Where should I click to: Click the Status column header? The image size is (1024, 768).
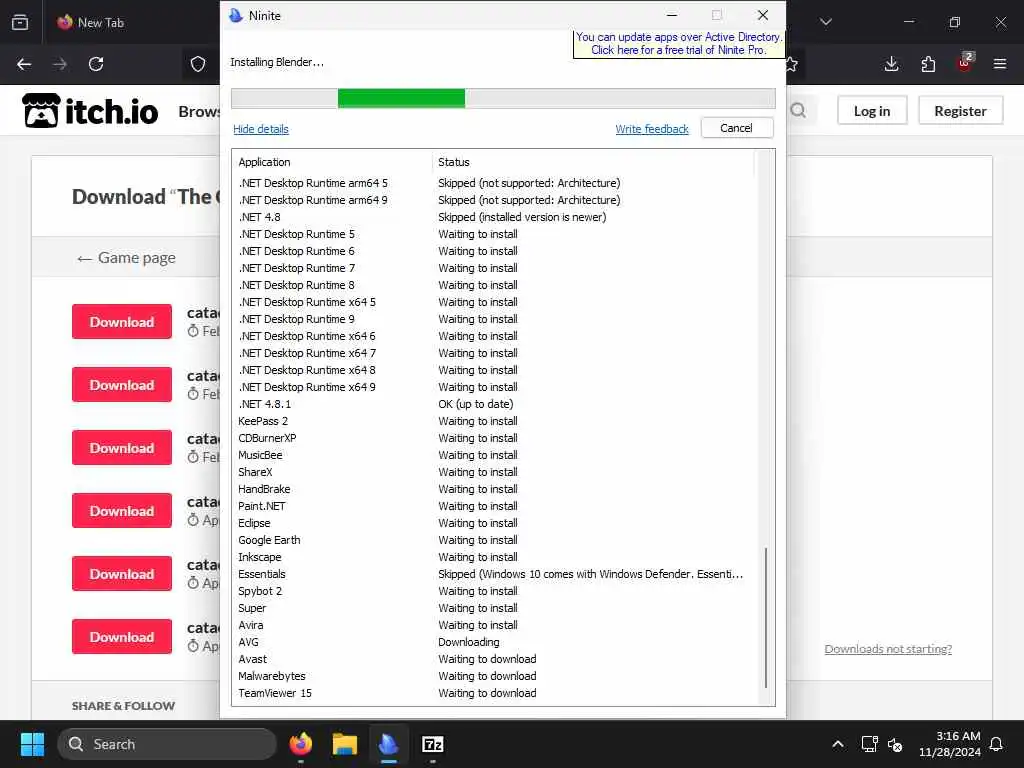coord(593,162)
